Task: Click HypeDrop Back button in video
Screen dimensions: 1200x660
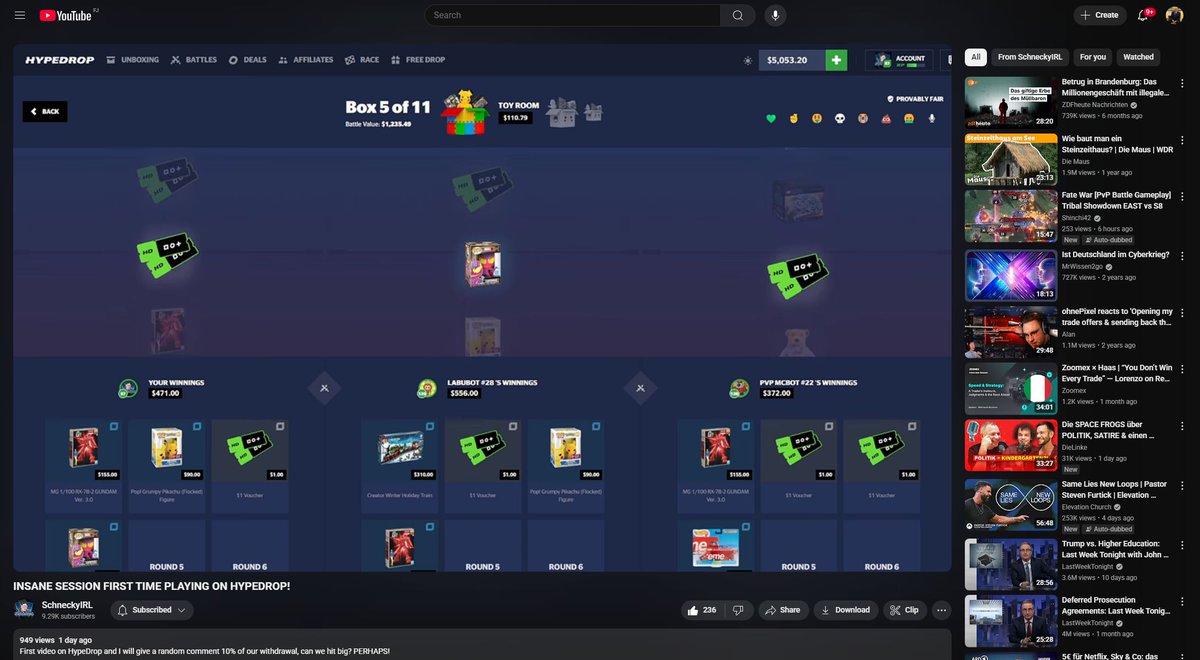Action: pyautogui.click(x=45, y=111)
